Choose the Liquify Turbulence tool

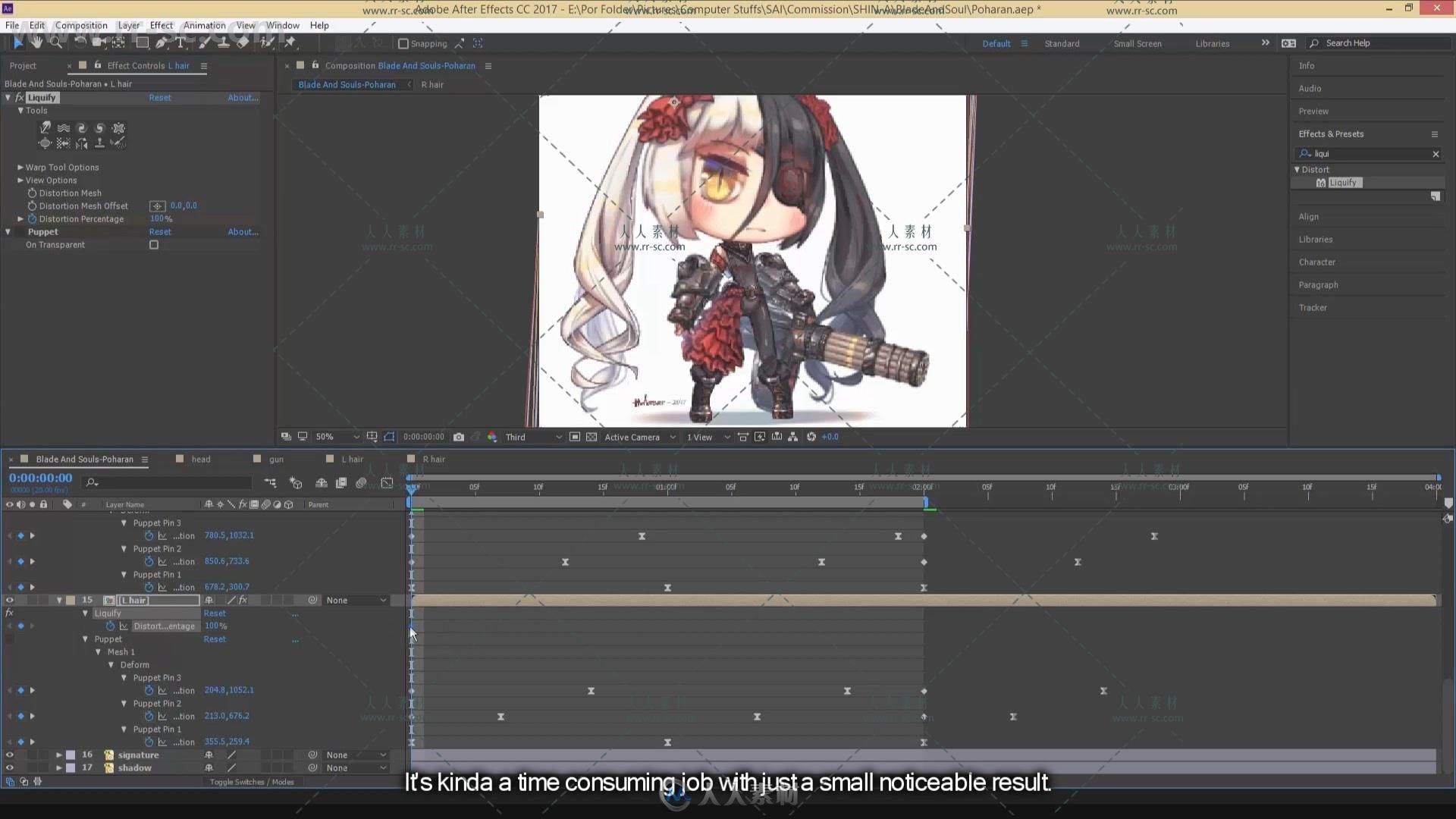pyautogui.click(x=64, y=128)
